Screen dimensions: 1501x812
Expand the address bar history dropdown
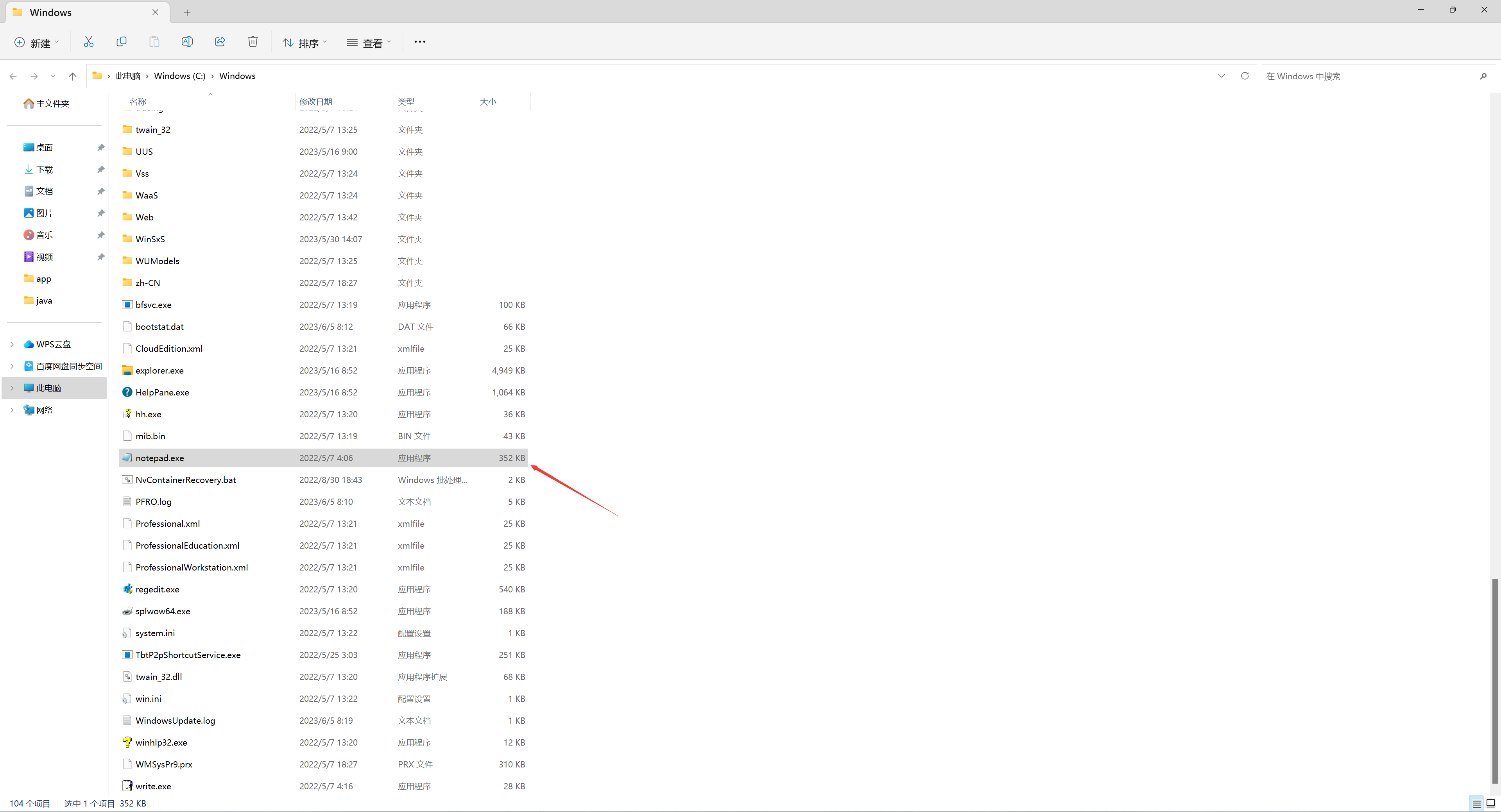pyautogui.click(x=1221, y=76)
